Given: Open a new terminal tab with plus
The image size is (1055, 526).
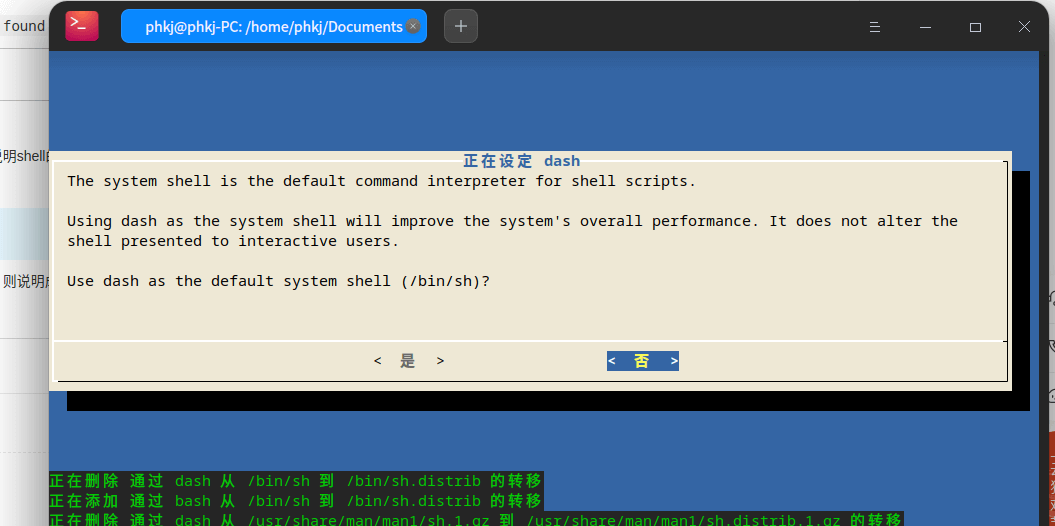Looking at the screenshot, I should coord(461,27).
